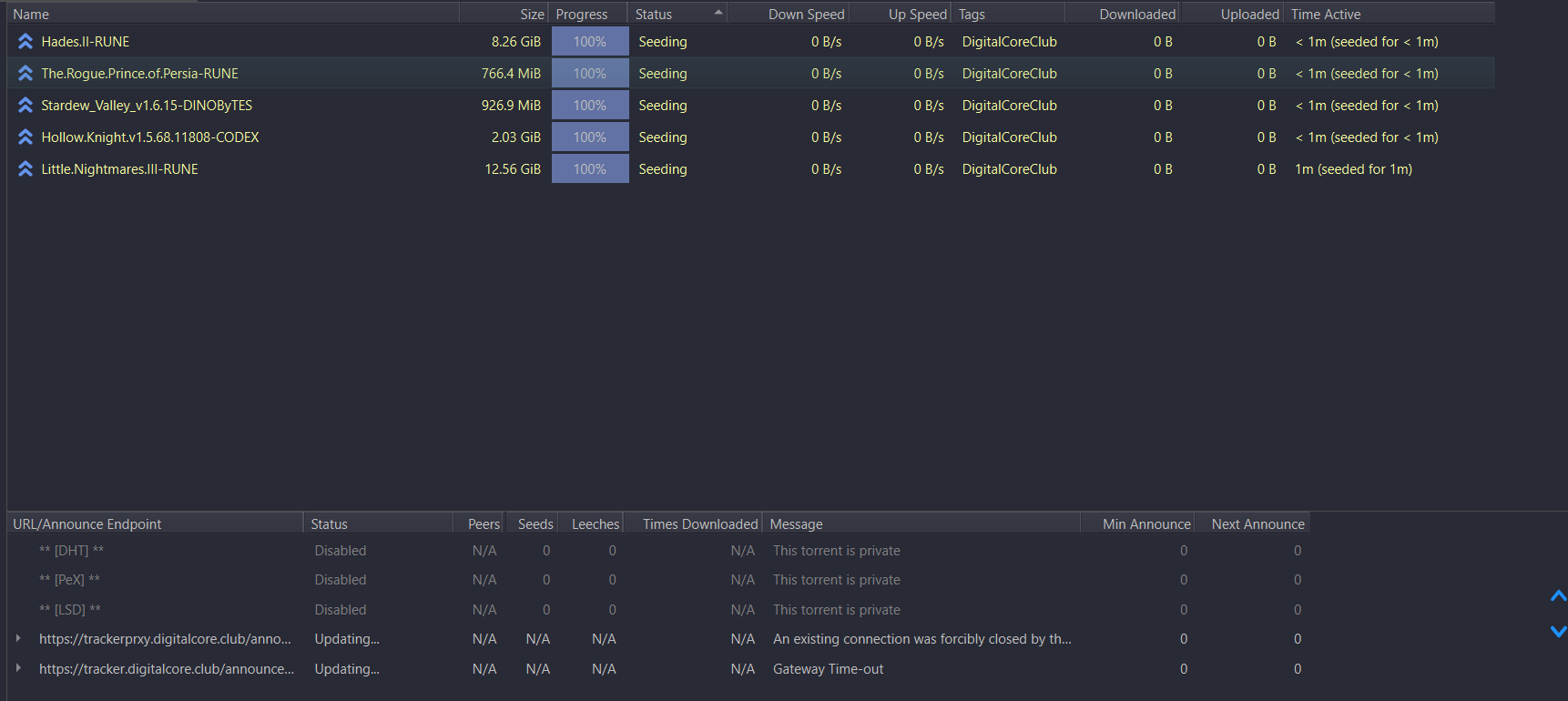Click the seeding icon for Stardew_Valley torrent
1568x701 pixels.
pos(25,106)
